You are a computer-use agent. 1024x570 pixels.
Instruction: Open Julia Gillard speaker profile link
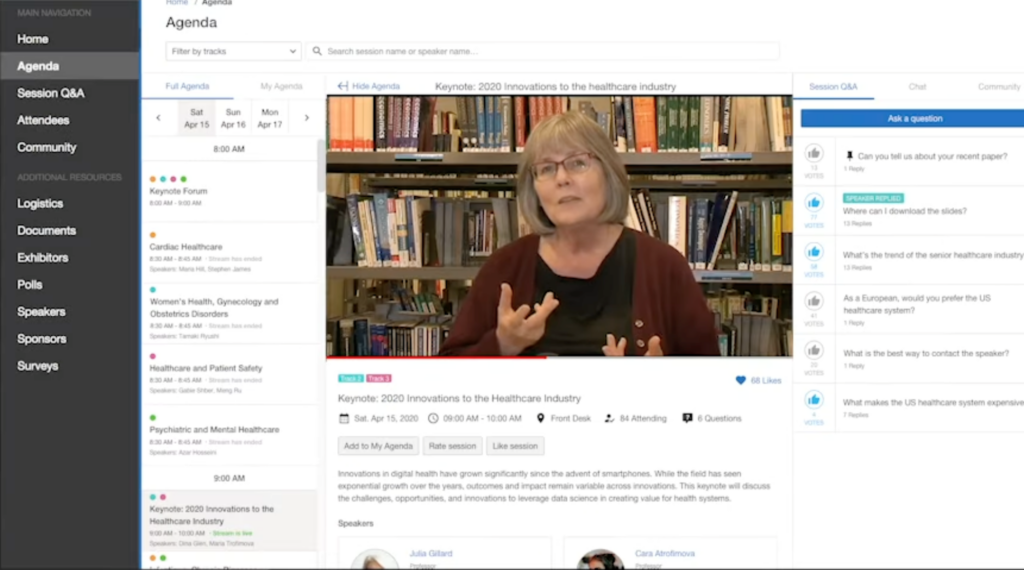(x=430, y=553)
